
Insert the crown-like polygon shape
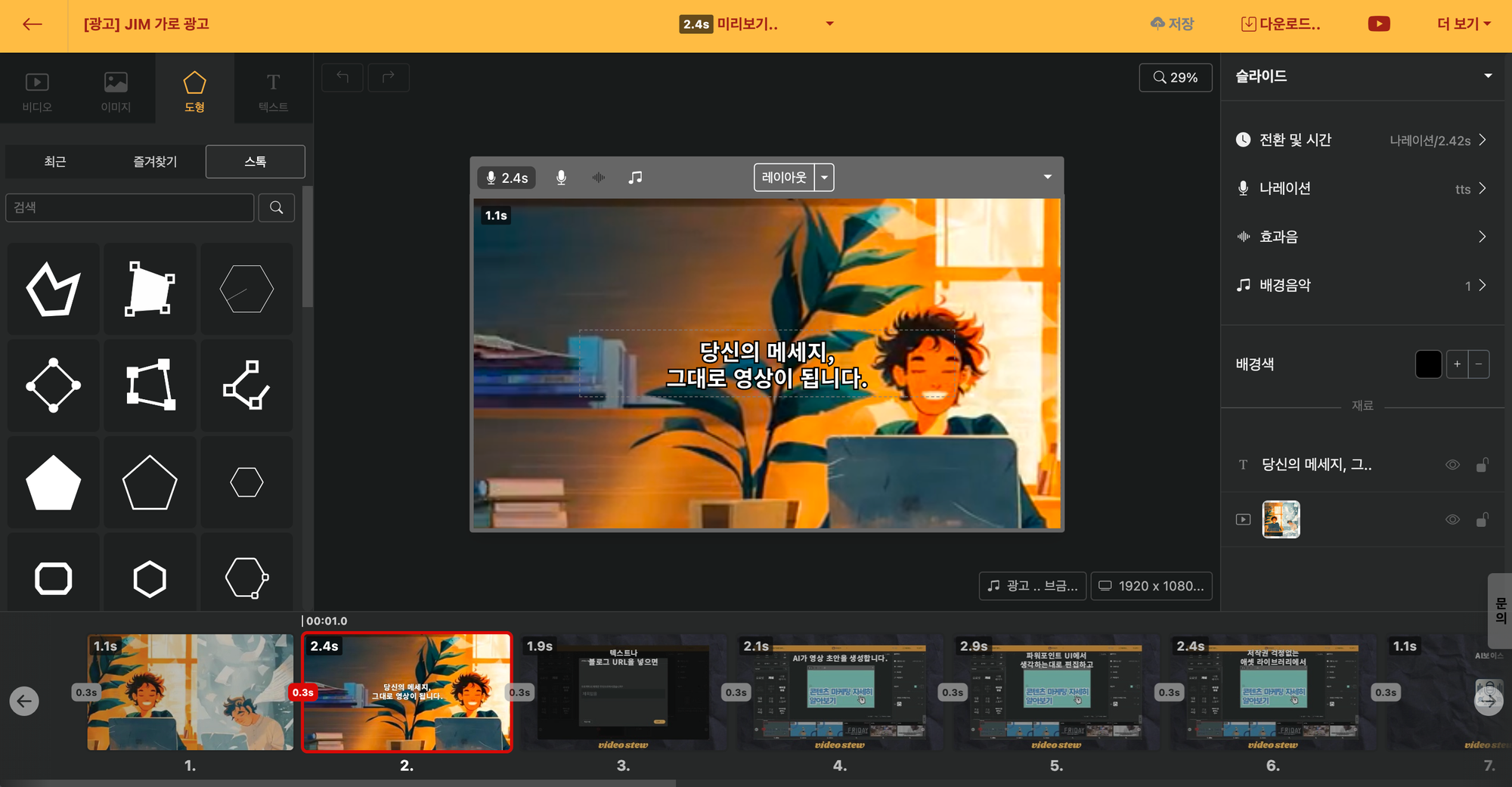(x=54, y=289)
